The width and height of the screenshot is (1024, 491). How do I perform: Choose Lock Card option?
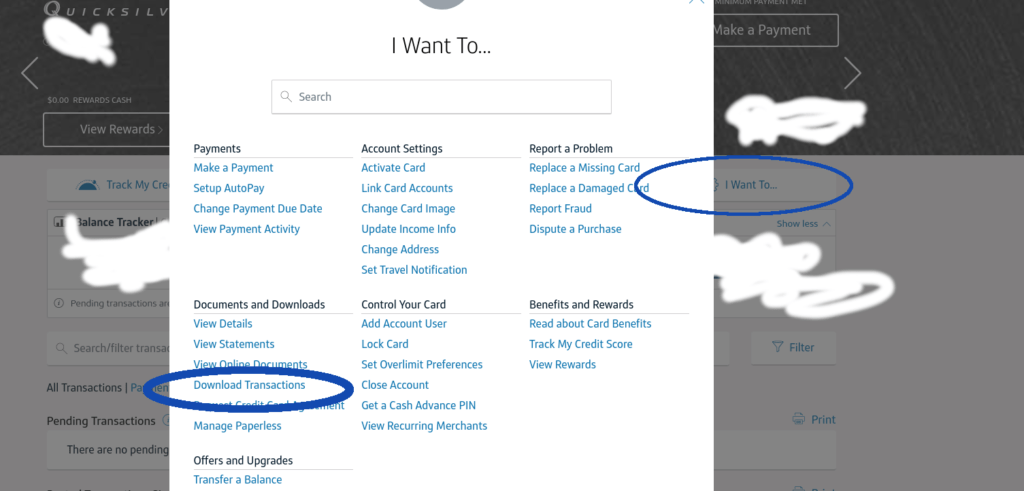tap(385, 344)
